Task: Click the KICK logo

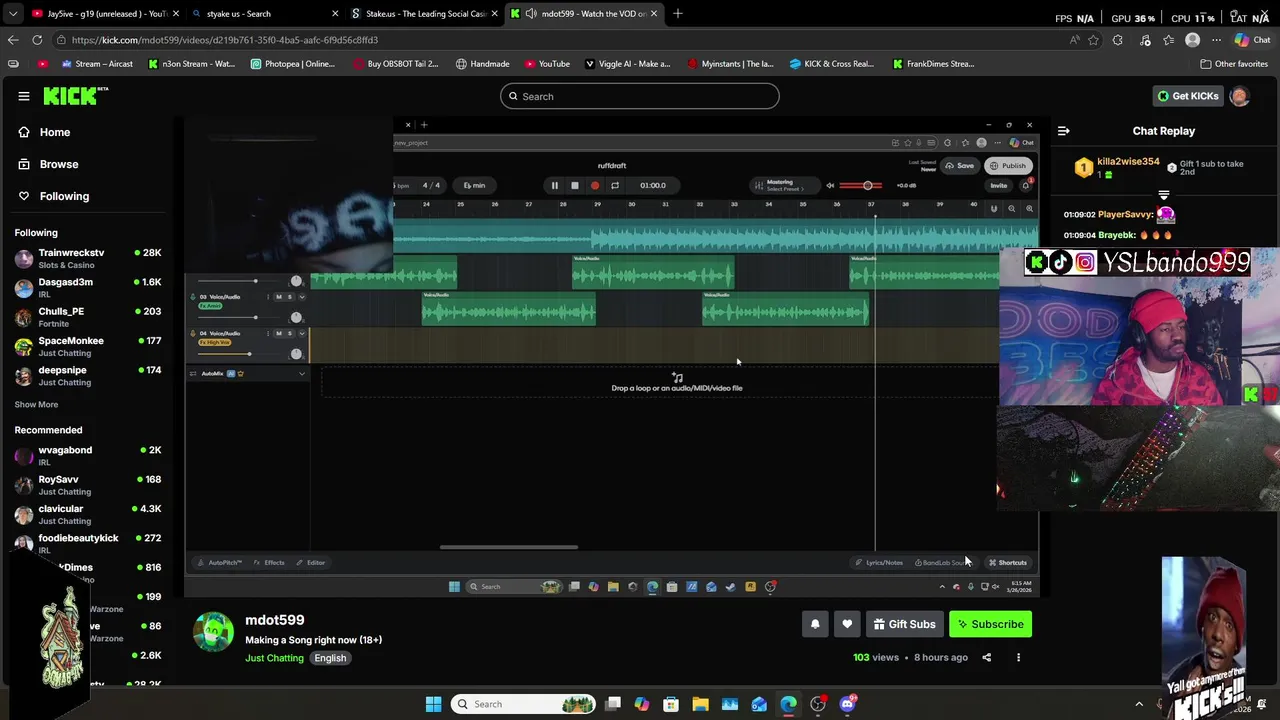Action: [x=75, y=96]
